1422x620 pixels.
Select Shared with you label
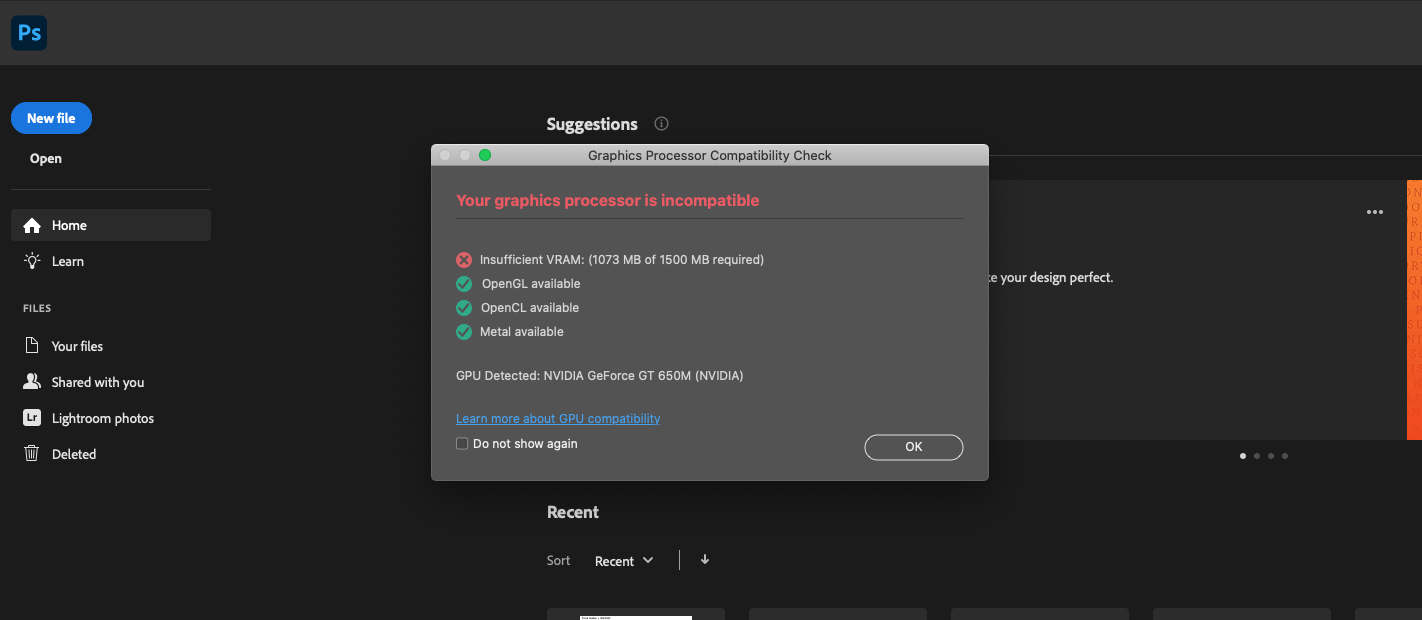[x=98, y=382]
